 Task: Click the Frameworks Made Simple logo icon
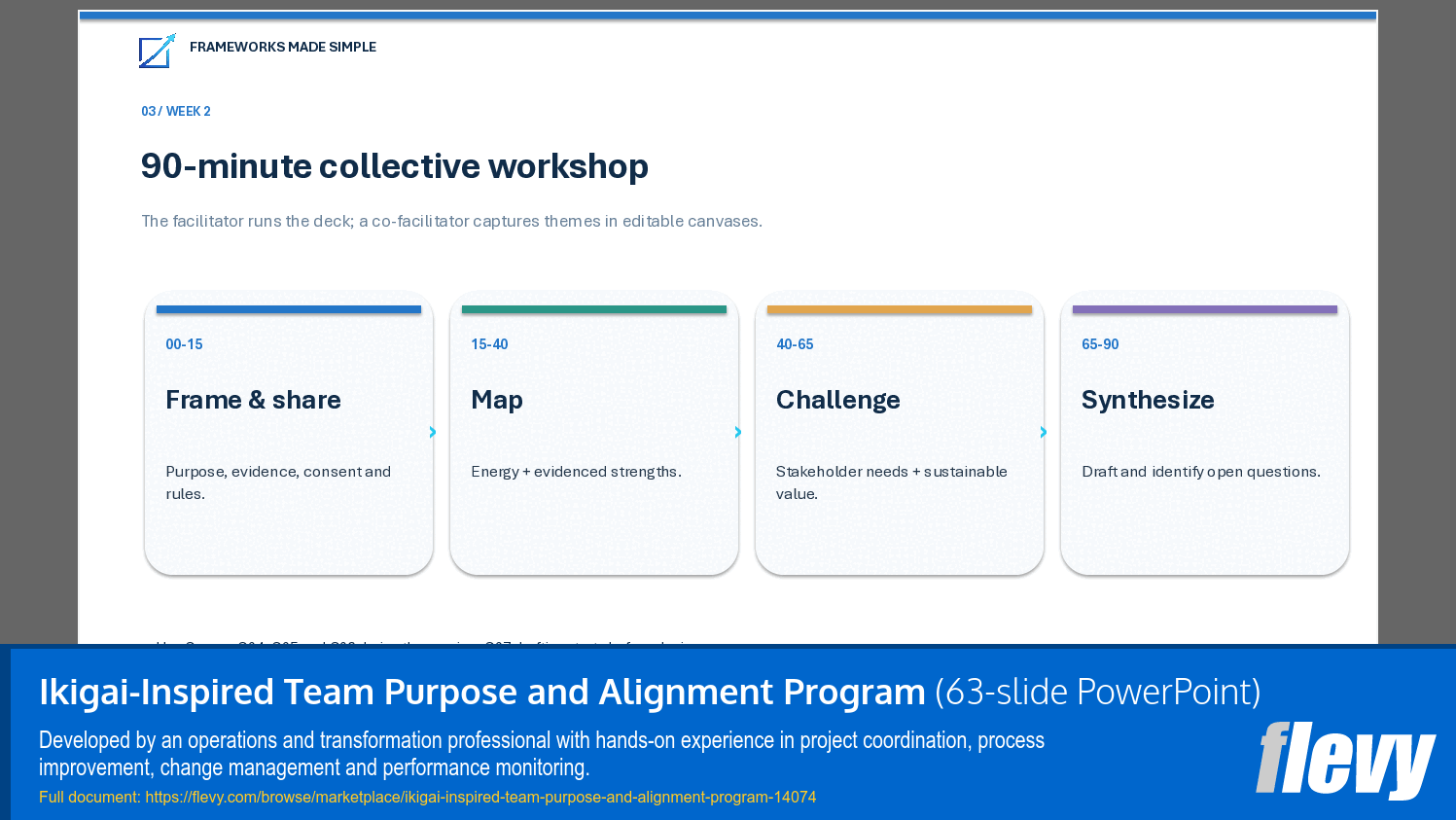pyautogui.click(x=158, y=51)
